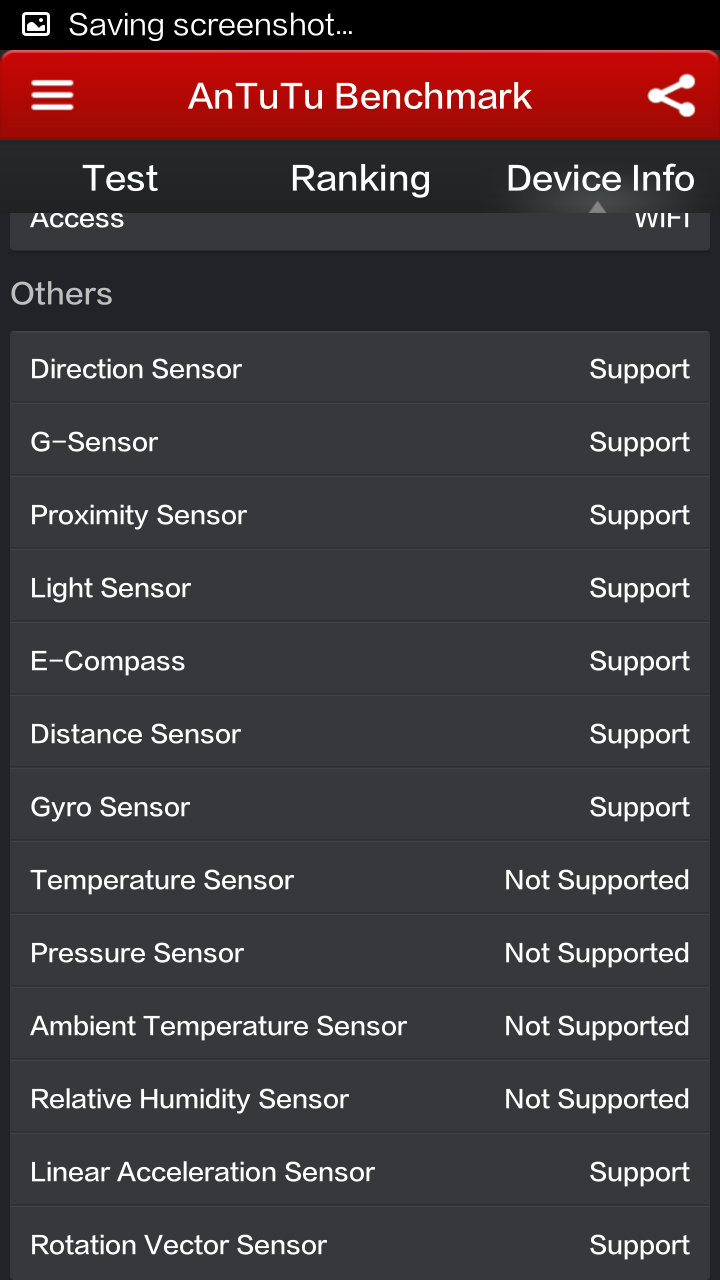Tap the Gyro Sensor row
The width and height of the screenshot is (720, 1280).
(360, 806)
